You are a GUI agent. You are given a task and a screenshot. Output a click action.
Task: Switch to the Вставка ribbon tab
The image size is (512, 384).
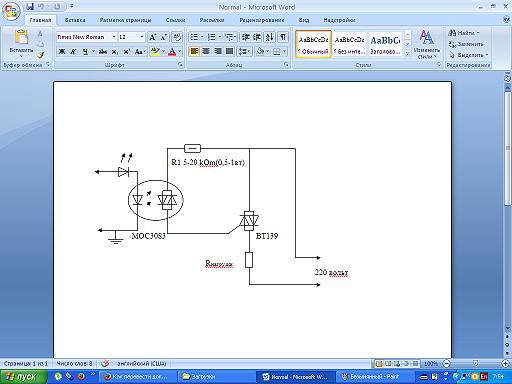pyautogui.click(x=75, y=20)
